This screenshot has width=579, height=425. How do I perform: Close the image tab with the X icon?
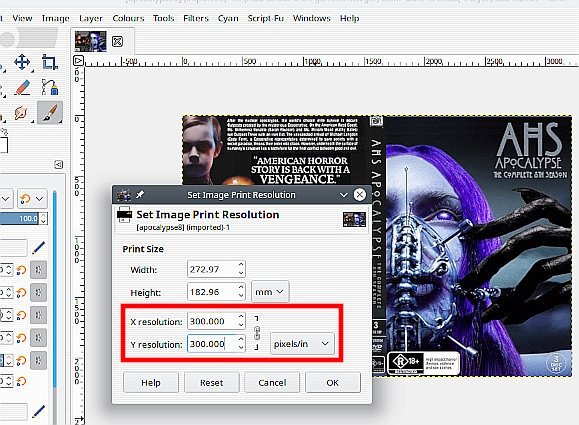[117, 41]
